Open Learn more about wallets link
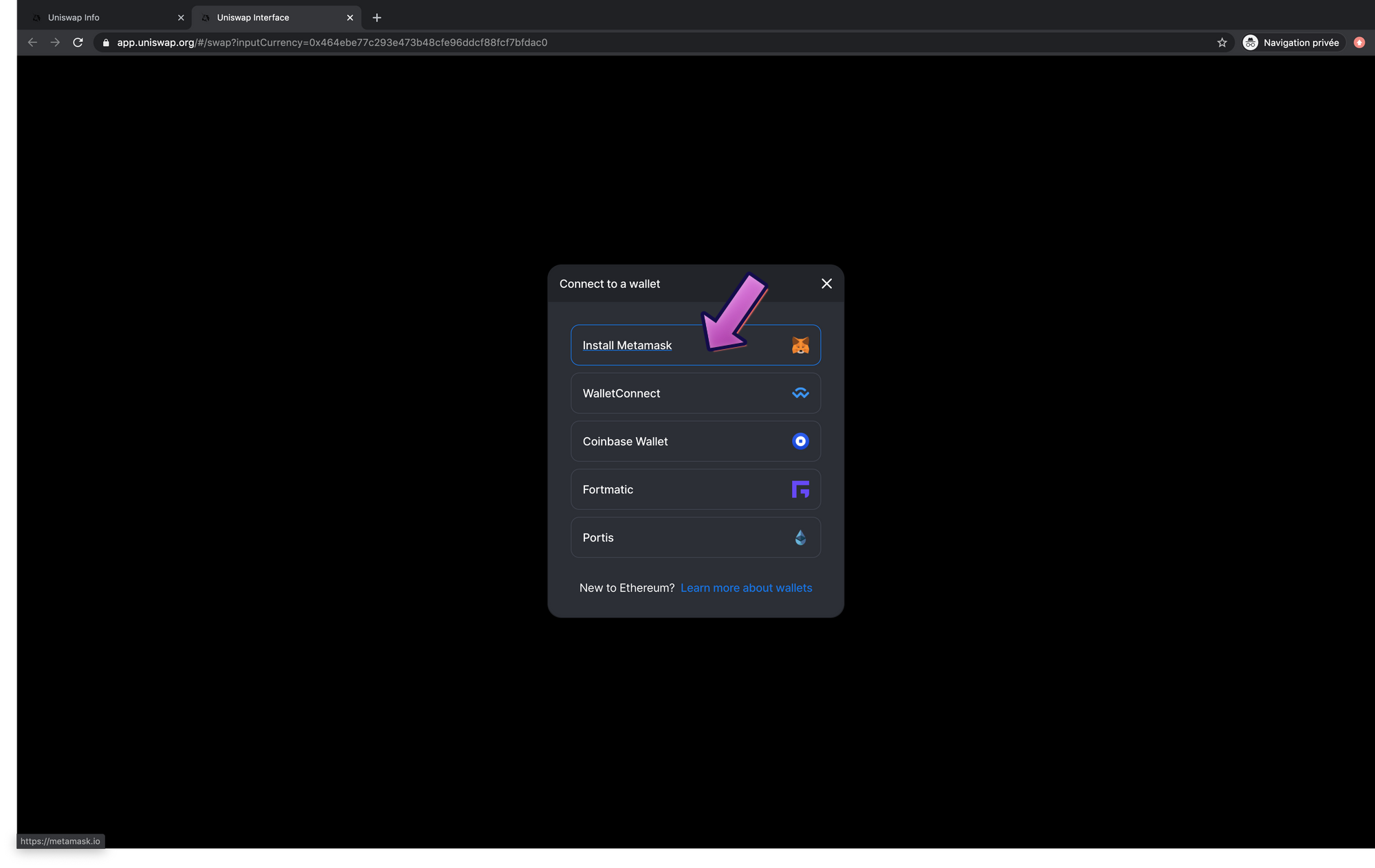1375x868 pixels. (x=746, y=588)
